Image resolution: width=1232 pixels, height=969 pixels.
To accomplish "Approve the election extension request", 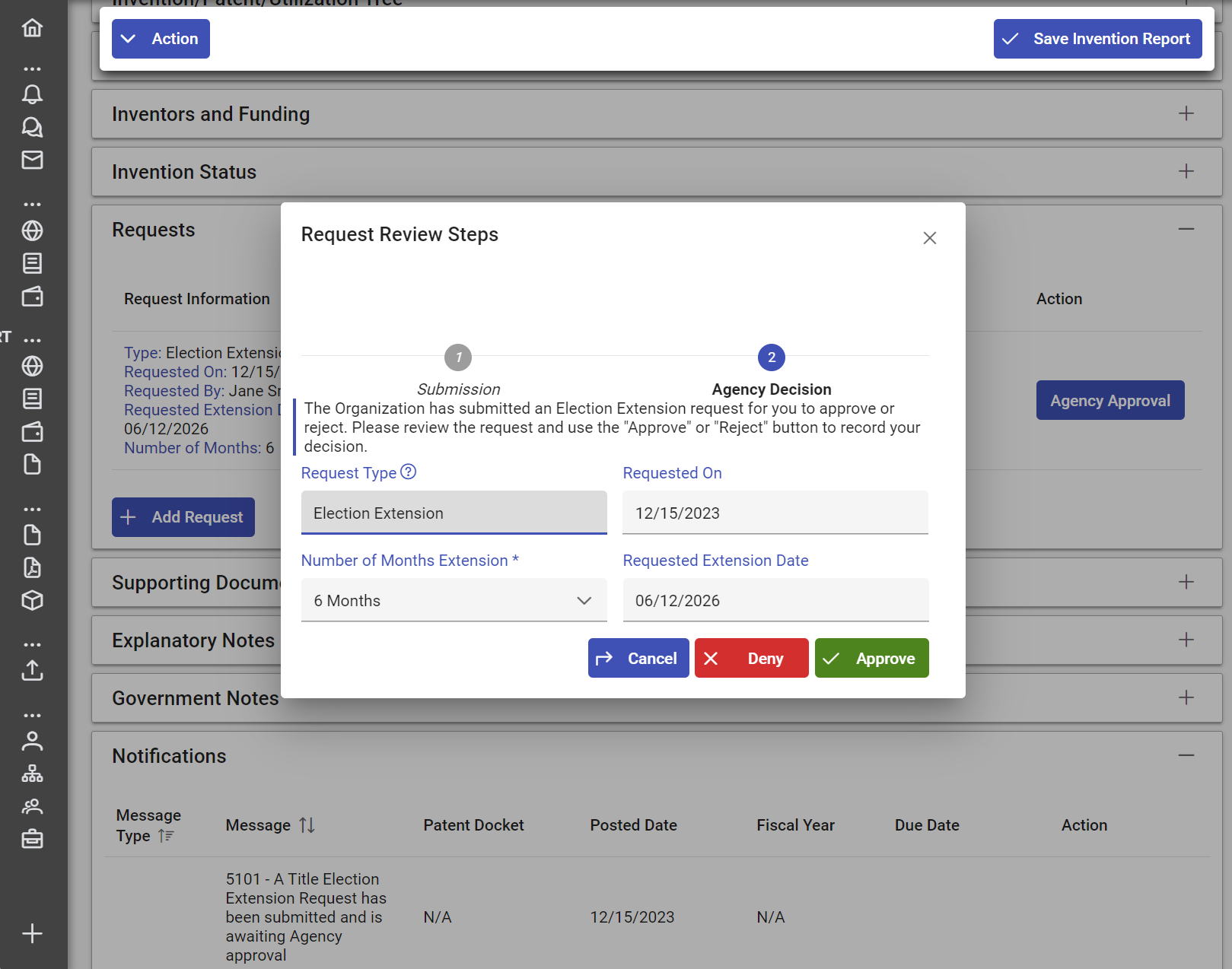I will [871, 658].
